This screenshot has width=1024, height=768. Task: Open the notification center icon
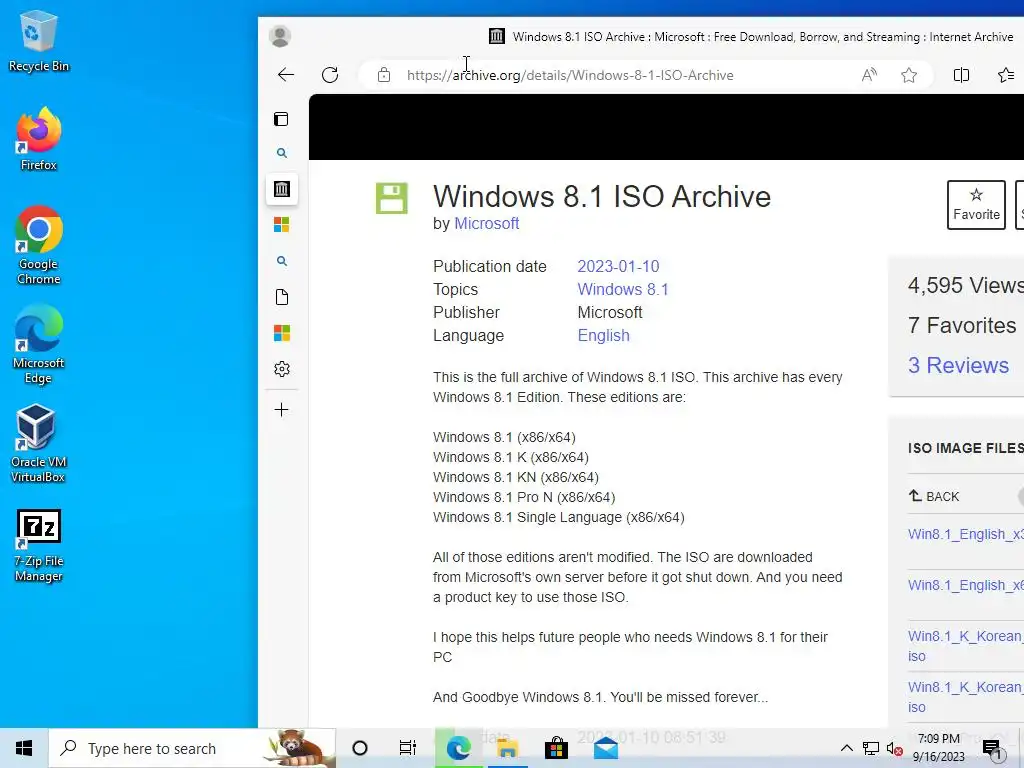pyautogui.click(x=993, y=750)
